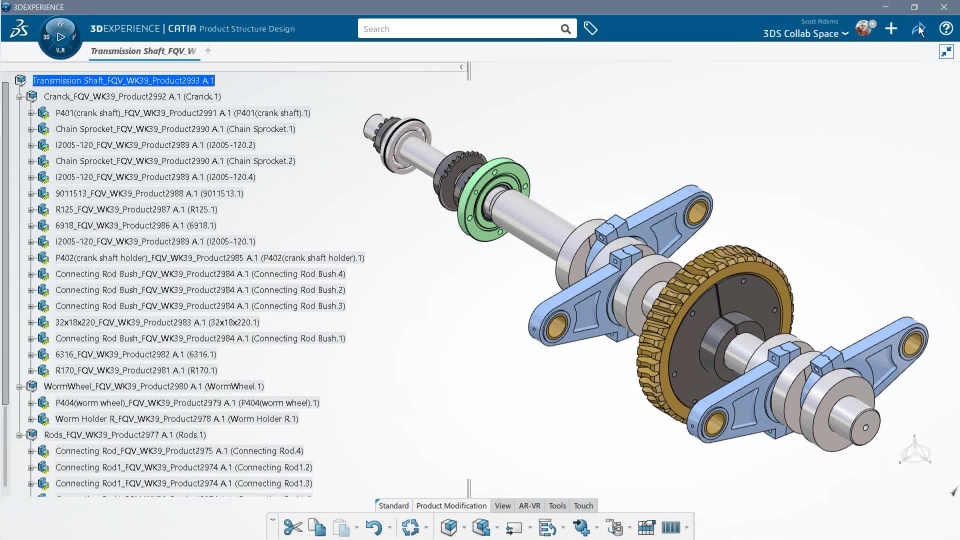Expand the Worm Holder R node
Image resolution: width=960 pixels, height=540 pixels.
click(31, 419)
